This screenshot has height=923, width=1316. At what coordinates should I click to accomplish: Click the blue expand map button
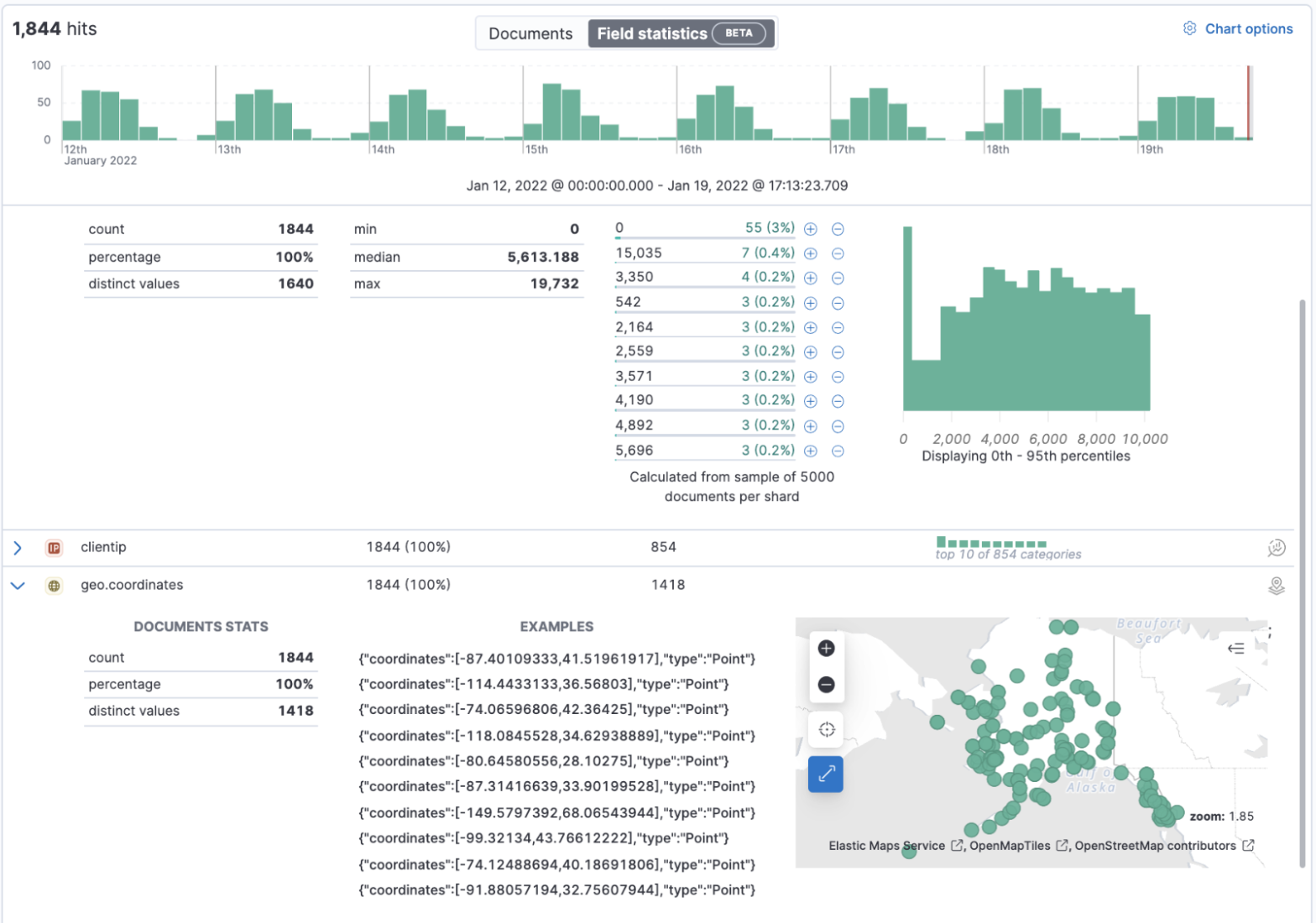tap(826, 774)
